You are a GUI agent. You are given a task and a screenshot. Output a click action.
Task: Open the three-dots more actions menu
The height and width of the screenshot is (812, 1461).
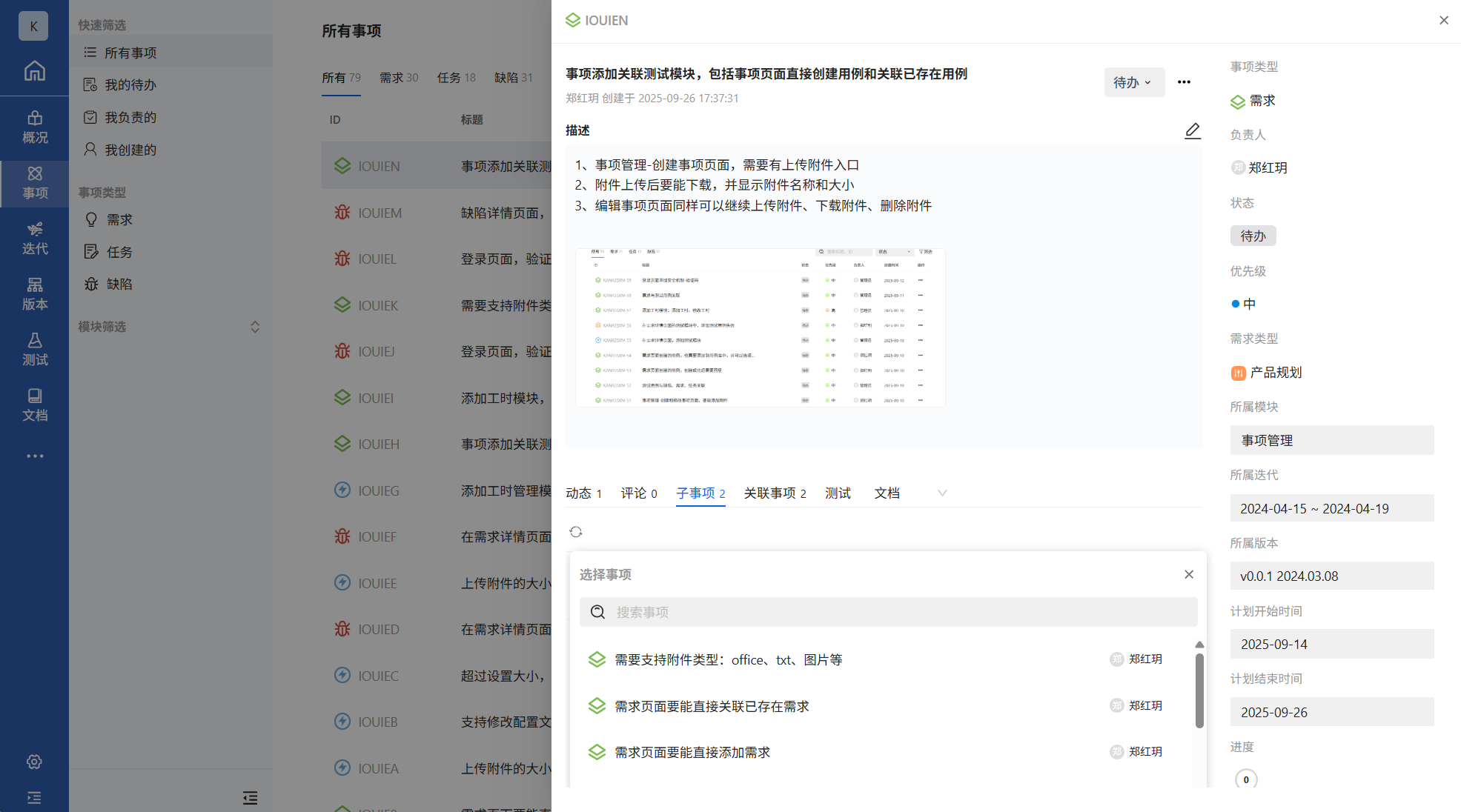point(1184,82)
